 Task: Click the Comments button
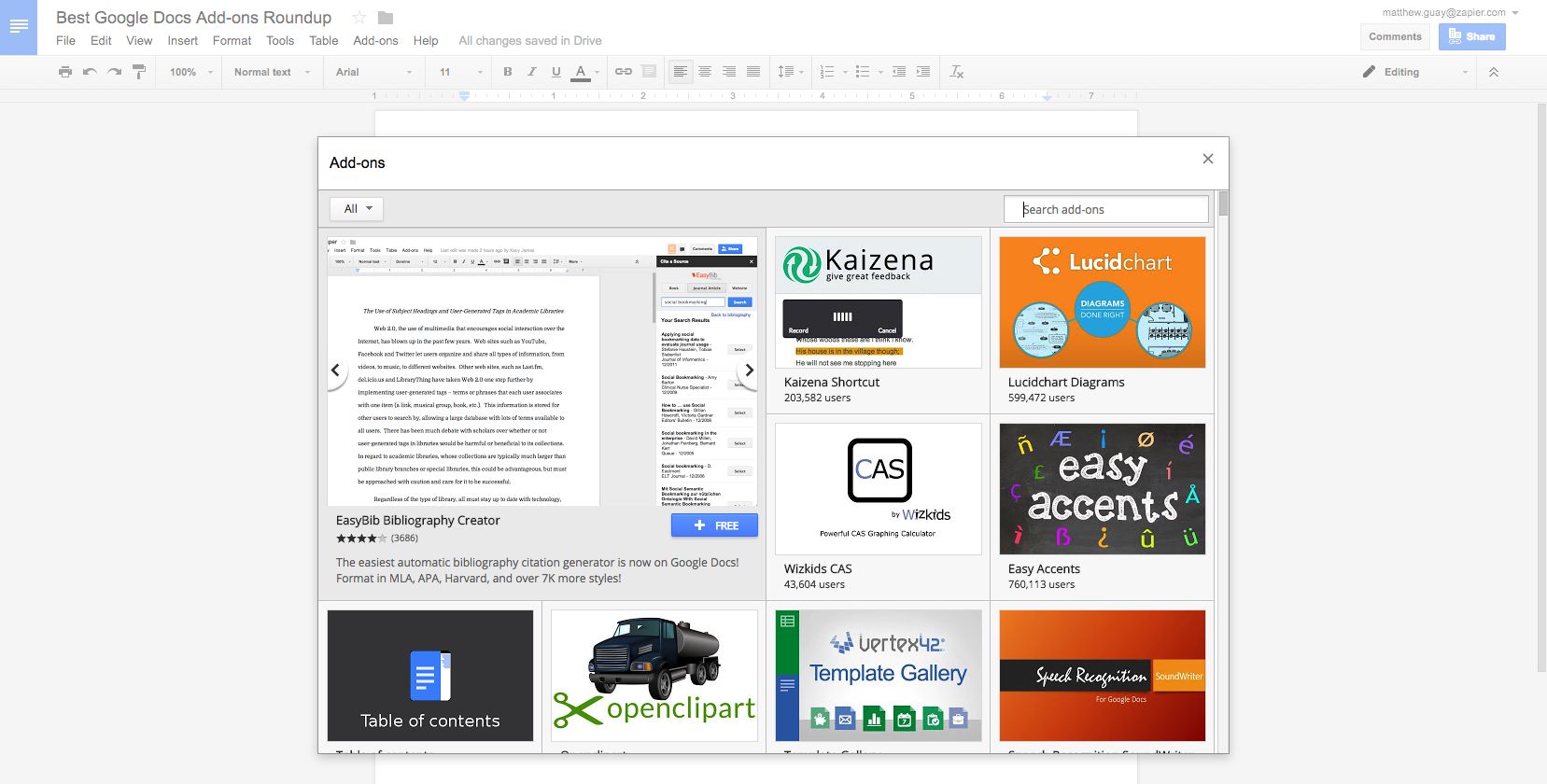1395,36
